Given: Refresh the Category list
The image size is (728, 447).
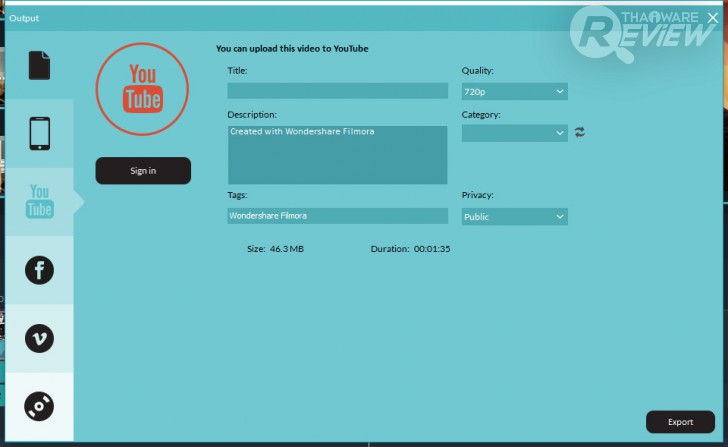Looking at the screenshot, I should 579,132.
